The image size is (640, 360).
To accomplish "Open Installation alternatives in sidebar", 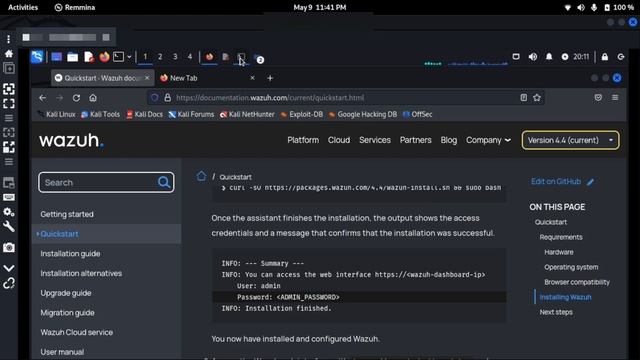I will click(81, 273).
